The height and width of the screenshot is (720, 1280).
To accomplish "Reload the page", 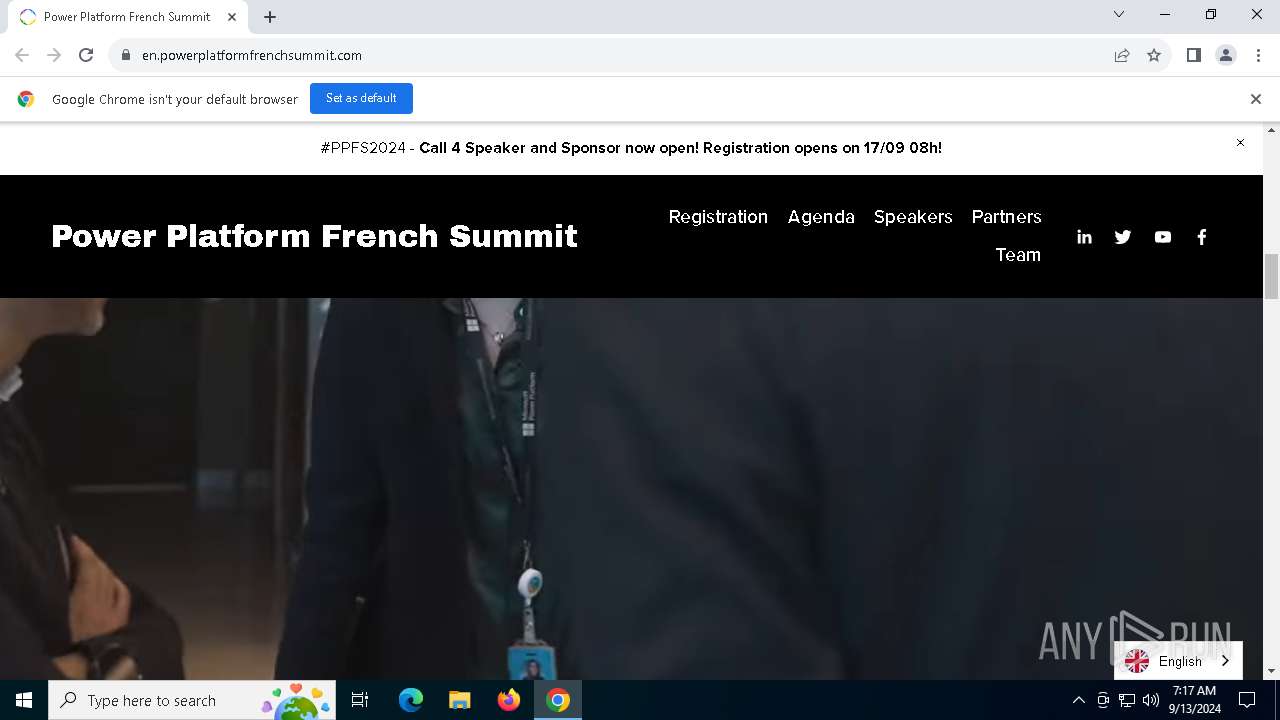I will pos(86,55).
